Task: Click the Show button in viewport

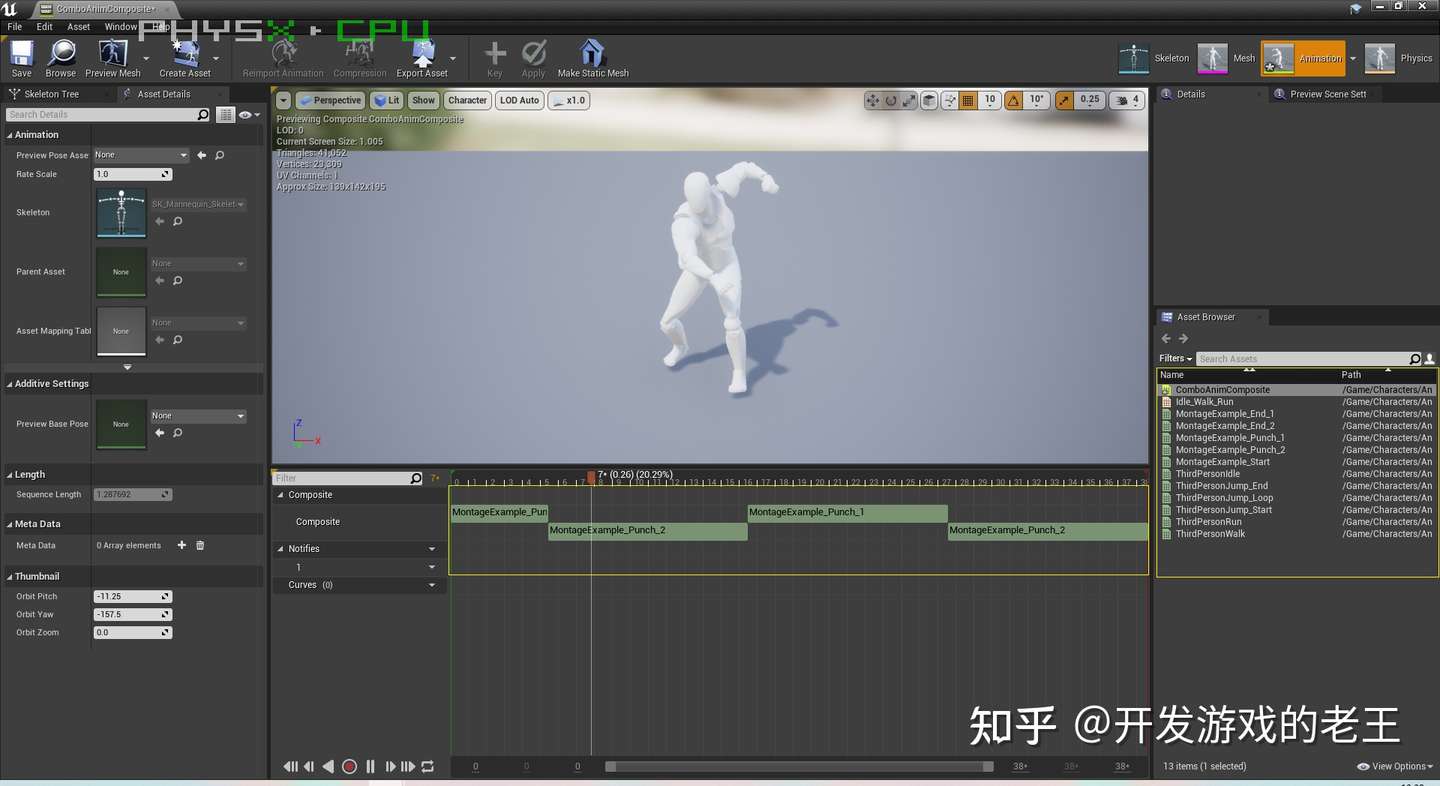Action: [424, 100]
